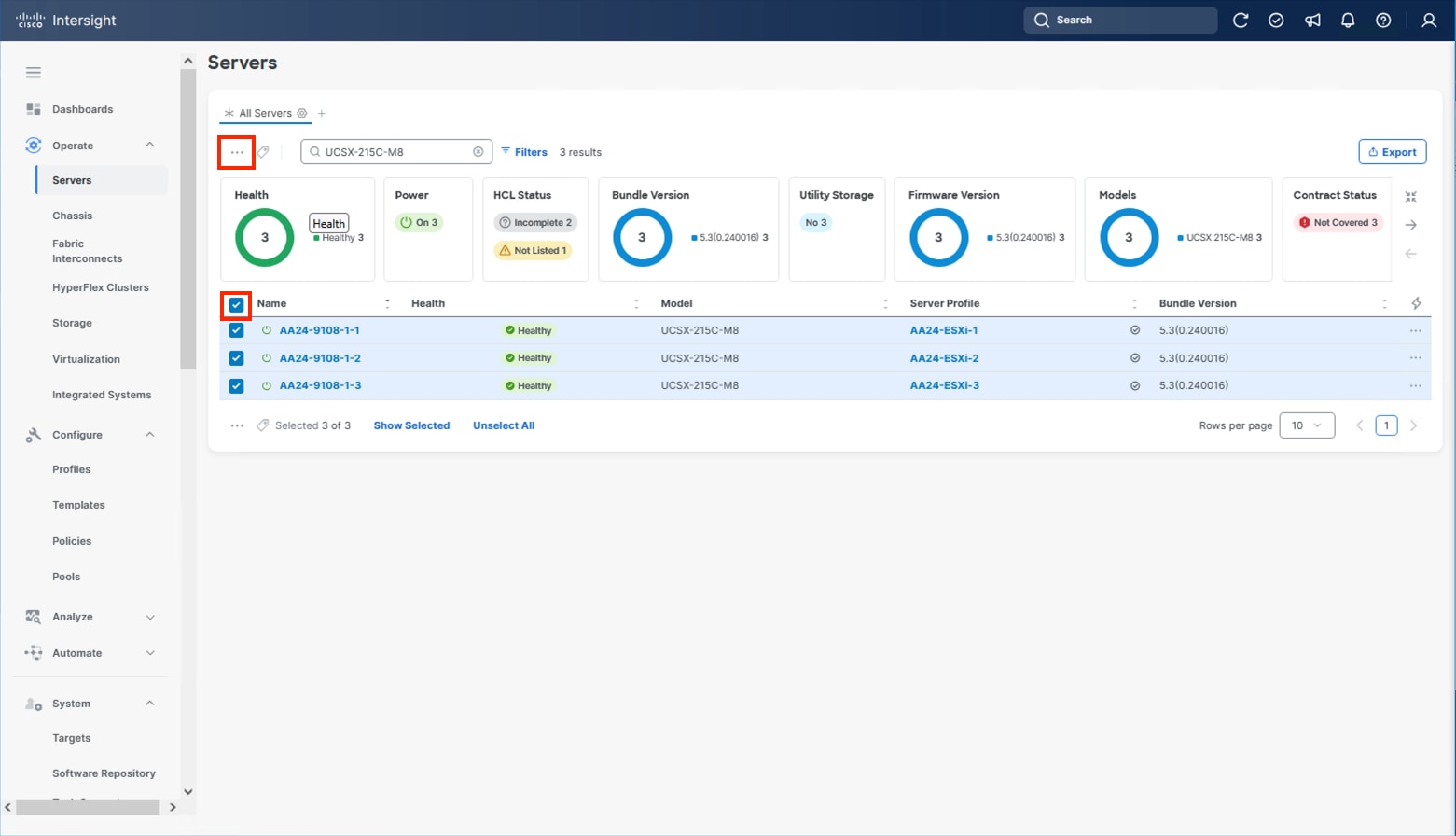Open the notifications bell
The height and width of the screenshot is (836, 1456).
click(x=1348, y=21)
